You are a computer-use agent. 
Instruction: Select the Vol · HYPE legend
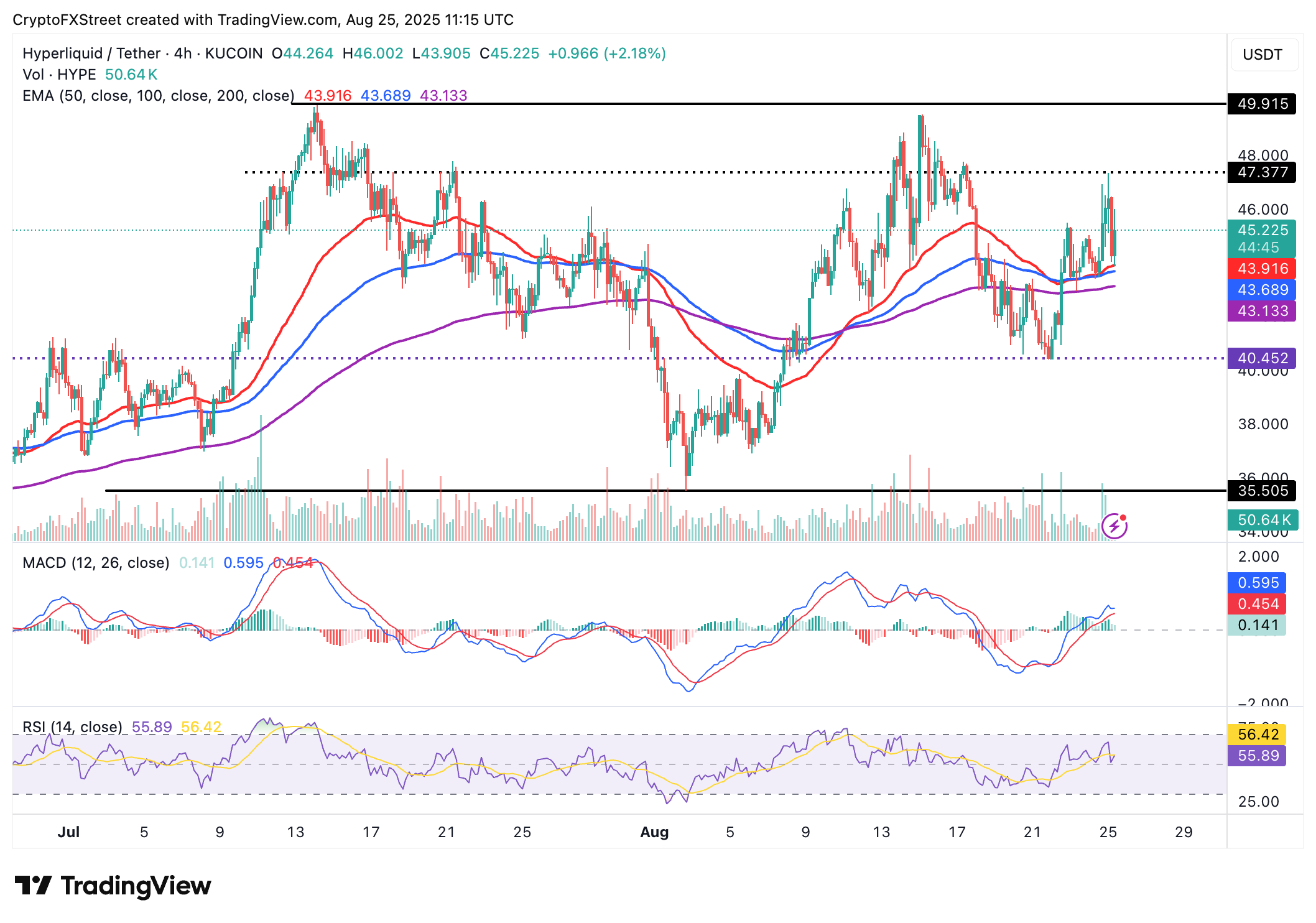click(59, 75)
